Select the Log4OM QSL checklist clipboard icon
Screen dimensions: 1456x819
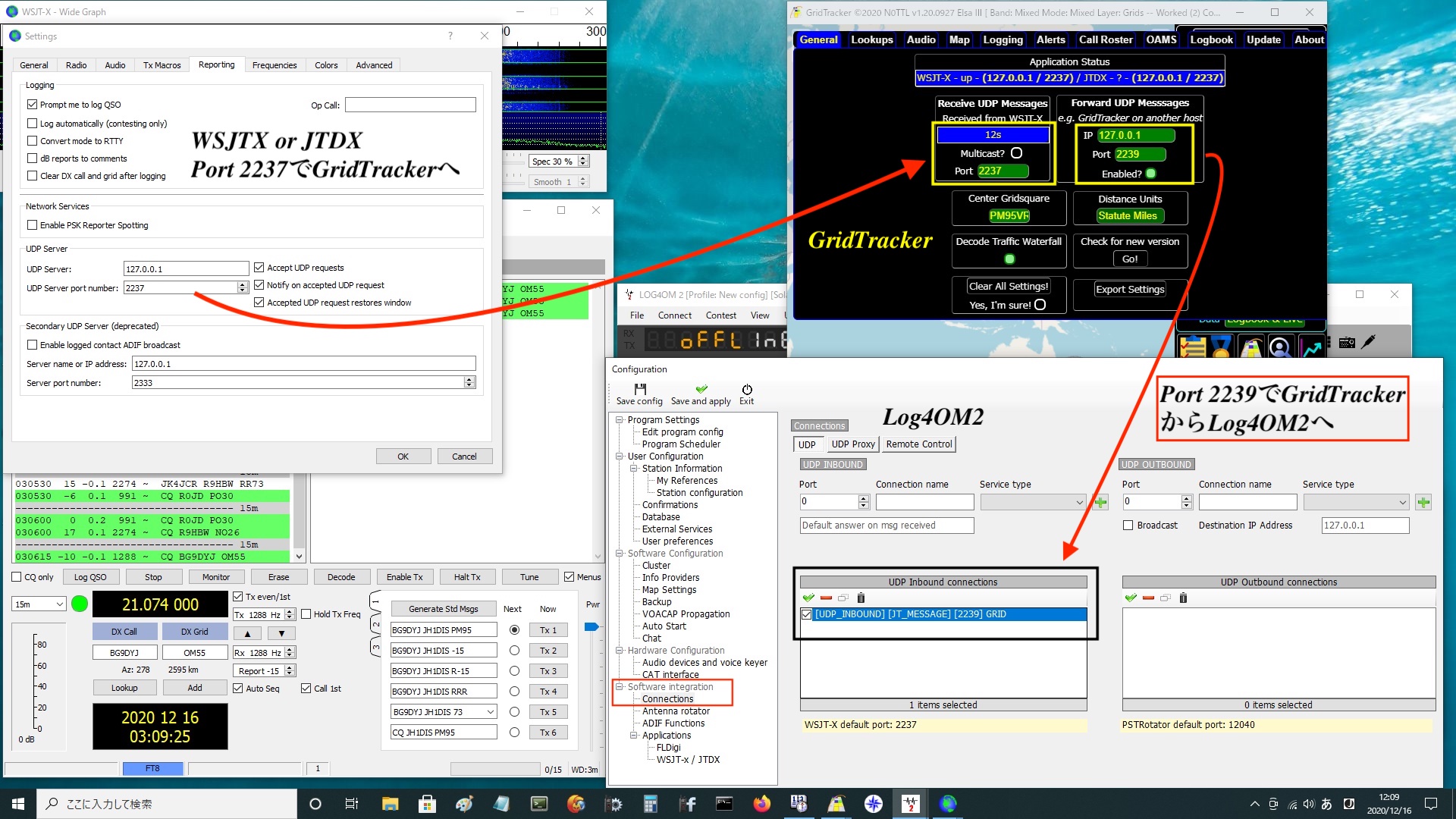pyautogui.click(x=1191, y=347)
